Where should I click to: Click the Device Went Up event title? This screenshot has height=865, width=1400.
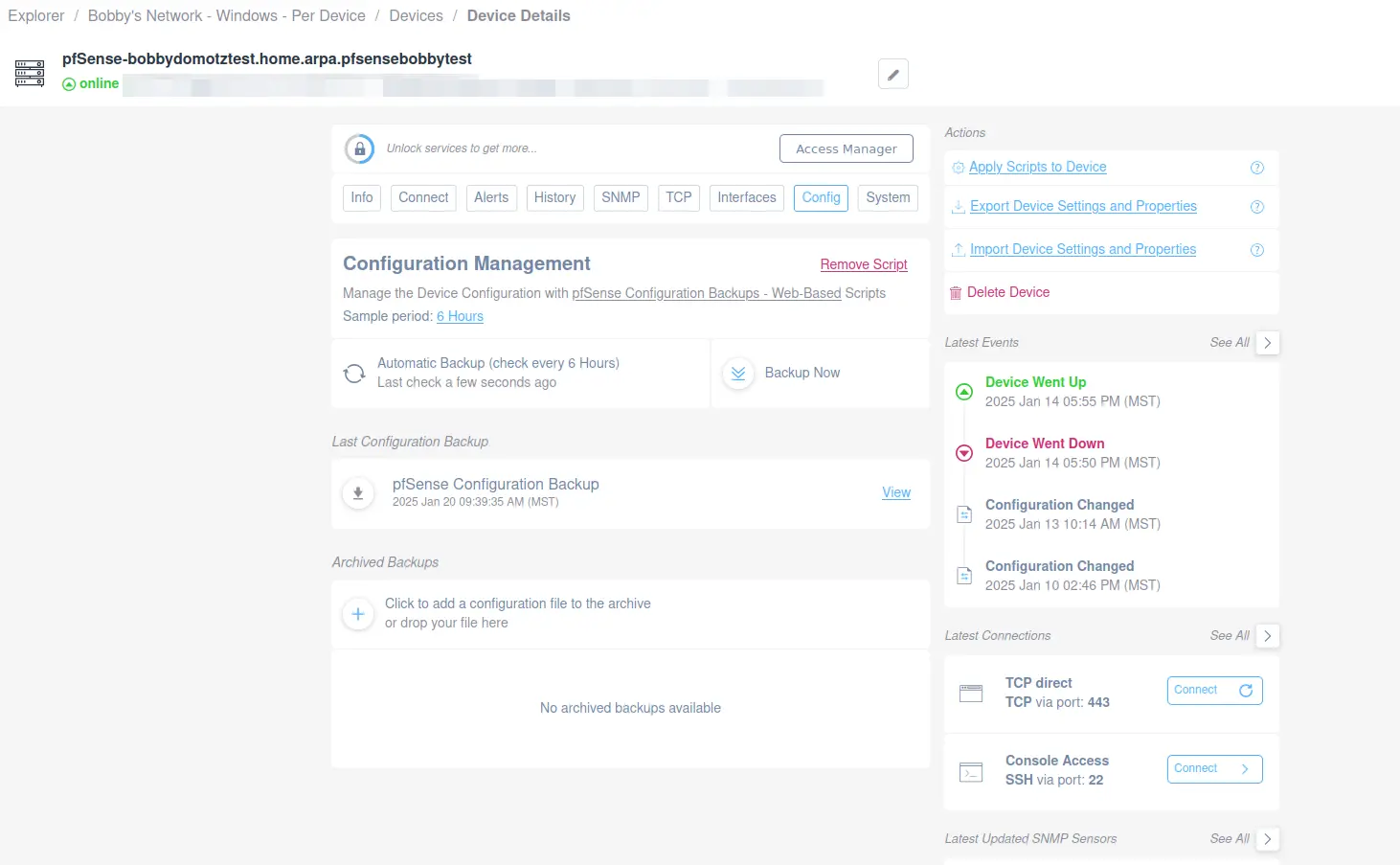pyautogui.click(x=1035, y=382)
